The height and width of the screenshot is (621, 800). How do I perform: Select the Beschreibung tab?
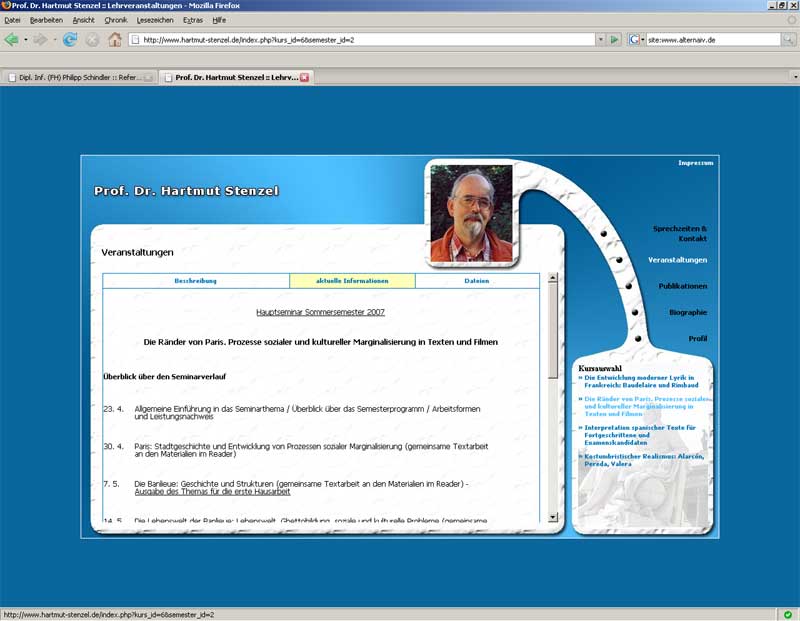(195, 281)
